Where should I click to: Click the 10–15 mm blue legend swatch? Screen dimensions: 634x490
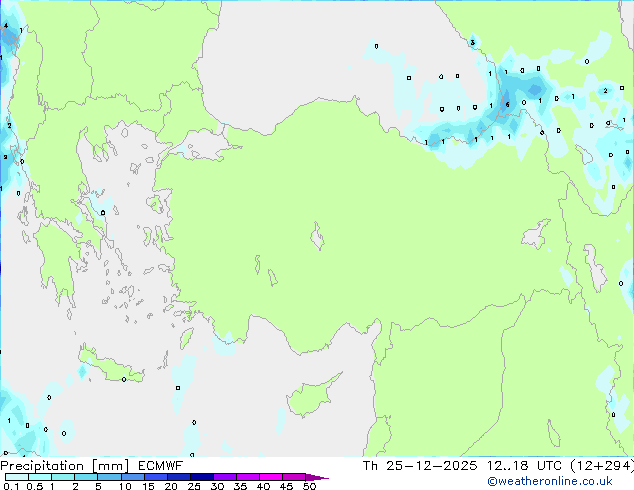(132, 477)
